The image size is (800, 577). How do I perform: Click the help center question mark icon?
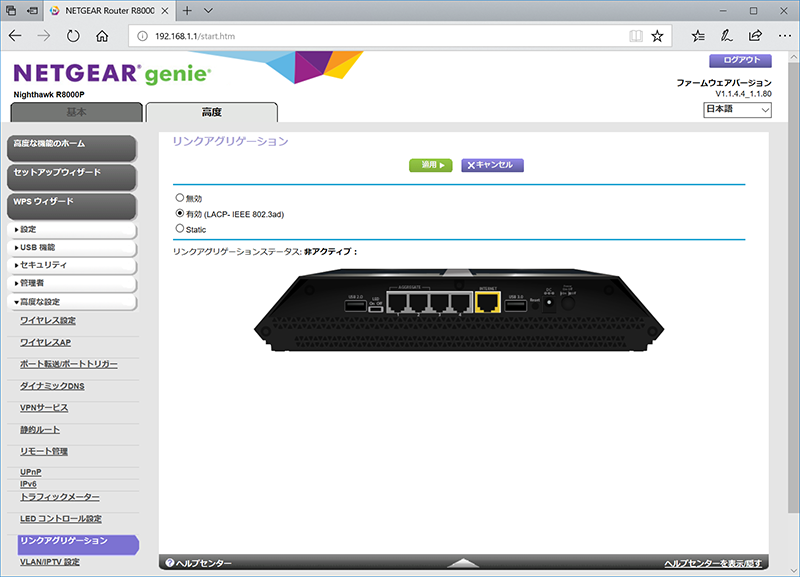pyautogui.click(x=170, y=564)
